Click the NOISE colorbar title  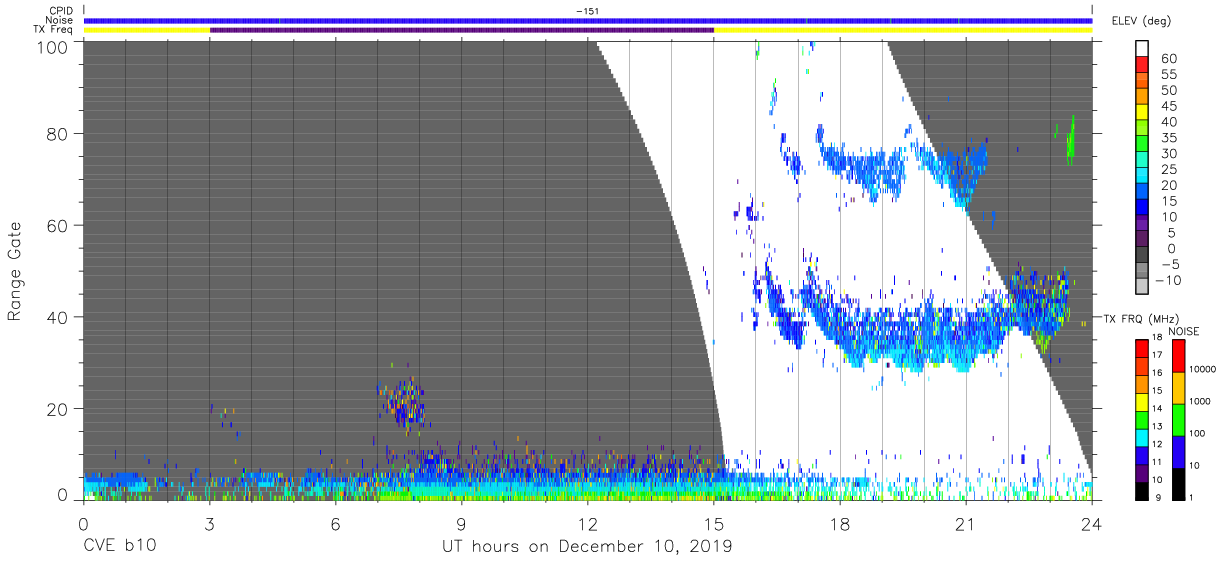coord(1184,331)
